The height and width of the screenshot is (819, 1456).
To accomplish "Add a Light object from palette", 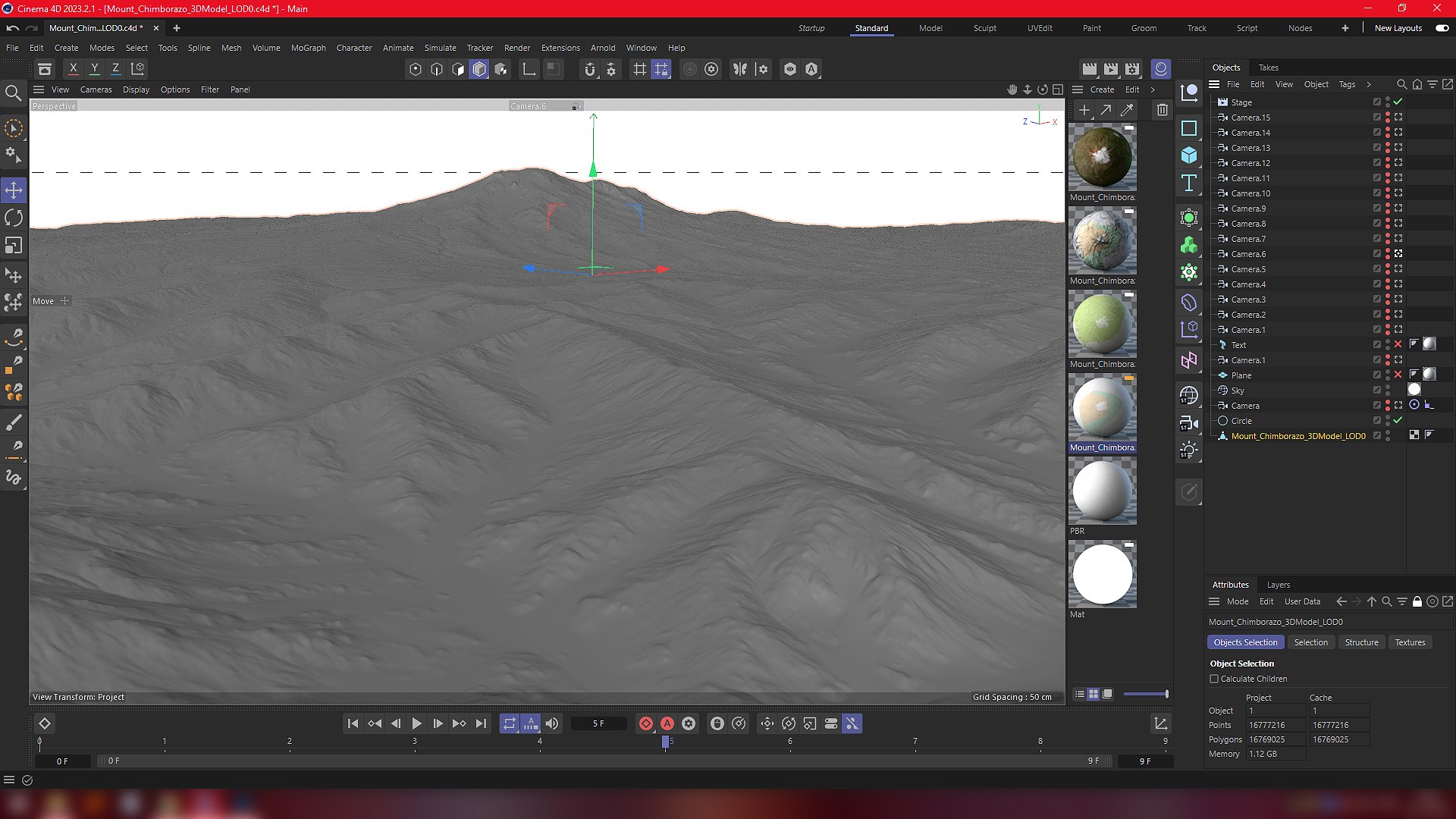I will (1189, 450).
